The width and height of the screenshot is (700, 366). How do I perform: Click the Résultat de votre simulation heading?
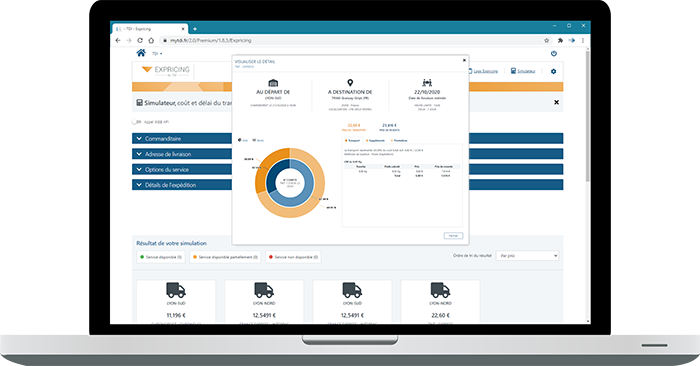click(171, 243)
